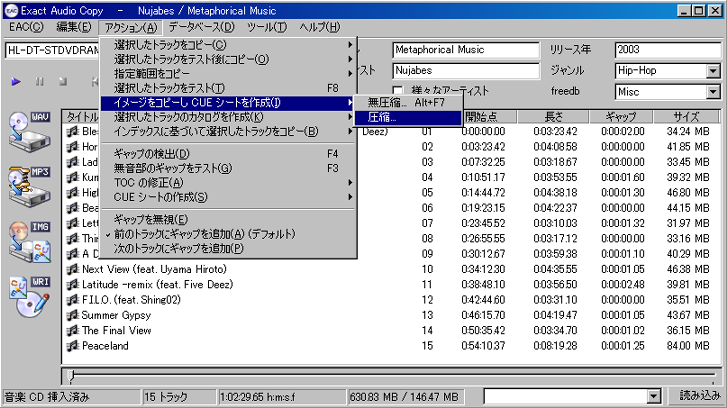Select track Next View (feat. Uyama Hiroto)
The width and height of the screenshot is (727, 408).
pyautogui.click(x=390, y=269)
